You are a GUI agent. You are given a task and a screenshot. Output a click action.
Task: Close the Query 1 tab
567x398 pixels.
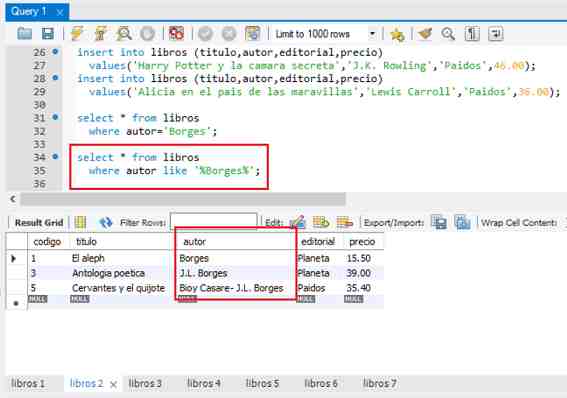click(60, 13)
